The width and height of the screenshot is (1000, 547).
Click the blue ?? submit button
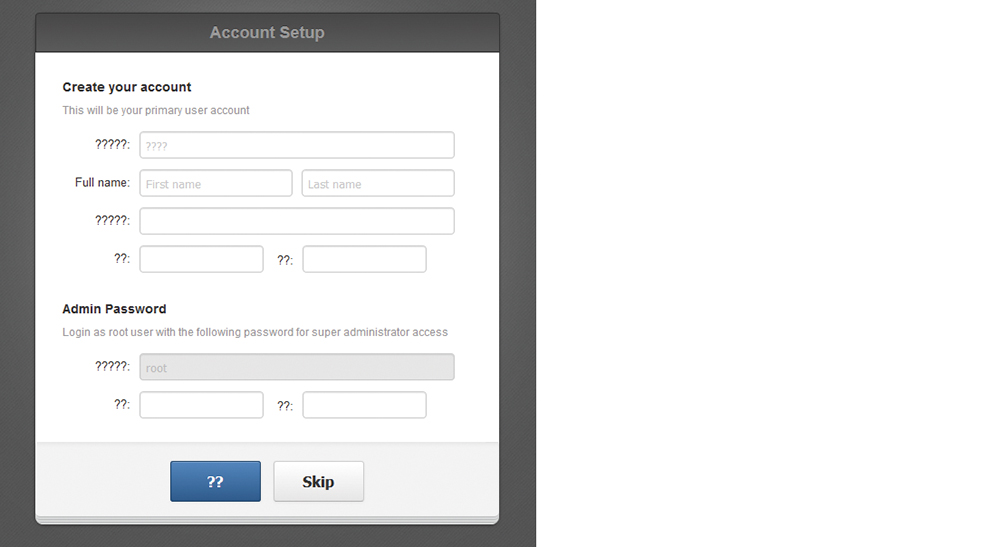click(215, 481)
